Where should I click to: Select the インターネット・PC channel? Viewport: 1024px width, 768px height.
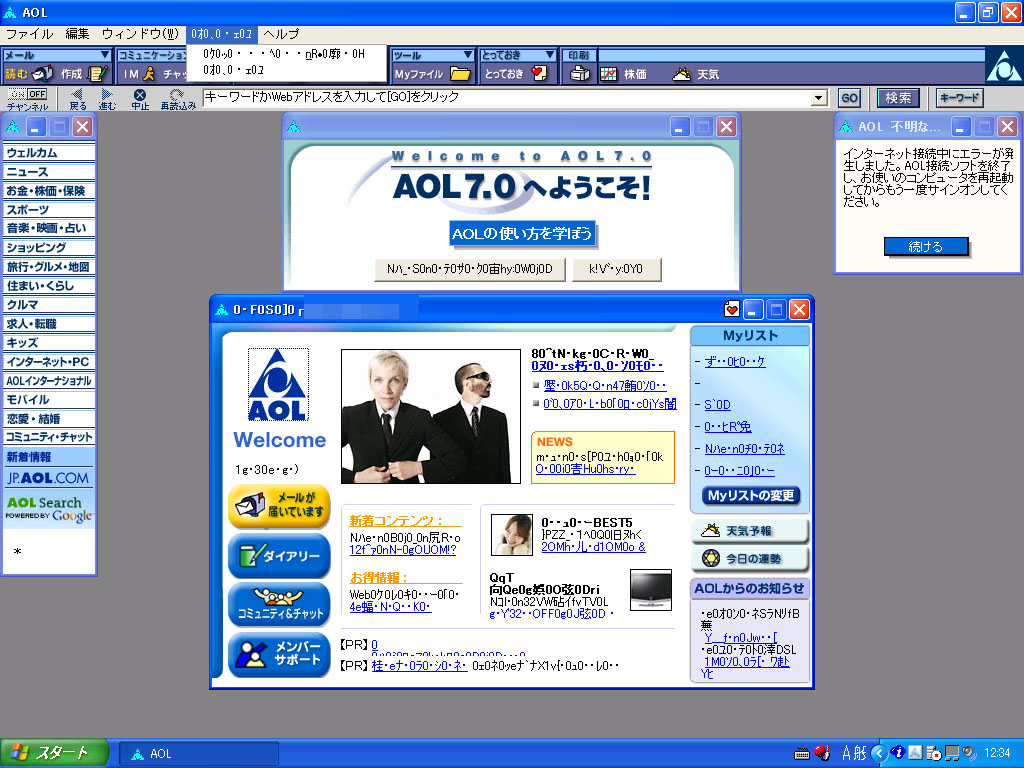click(x=49, y=362)
